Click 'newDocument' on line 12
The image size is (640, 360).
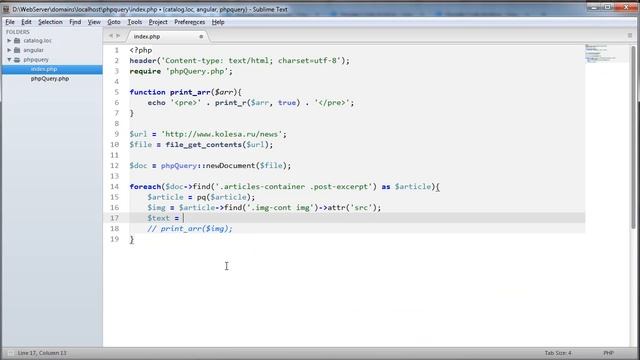230,165
